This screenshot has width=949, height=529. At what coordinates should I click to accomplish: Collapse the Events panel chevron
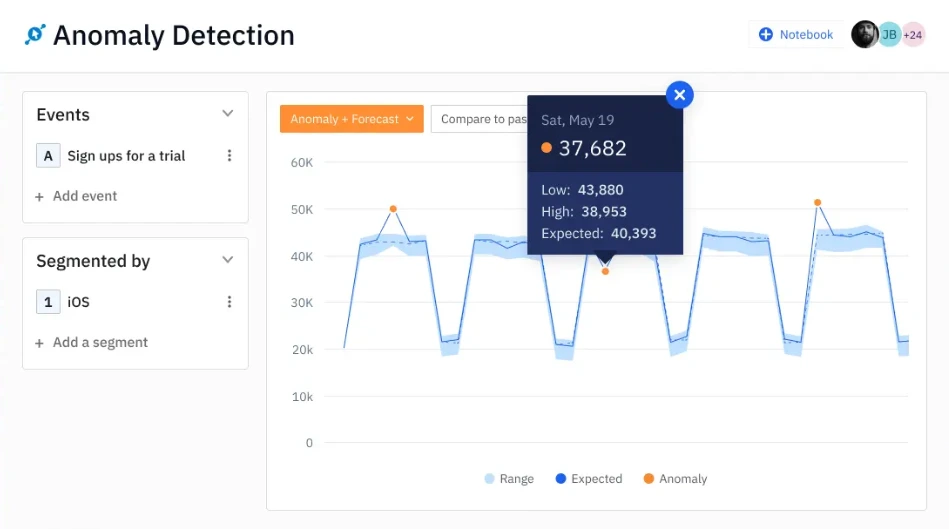[x=228, y=114]
